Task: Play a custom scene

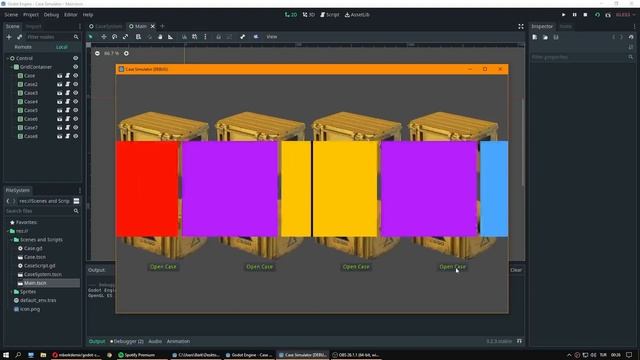Action: pos(608,15)
